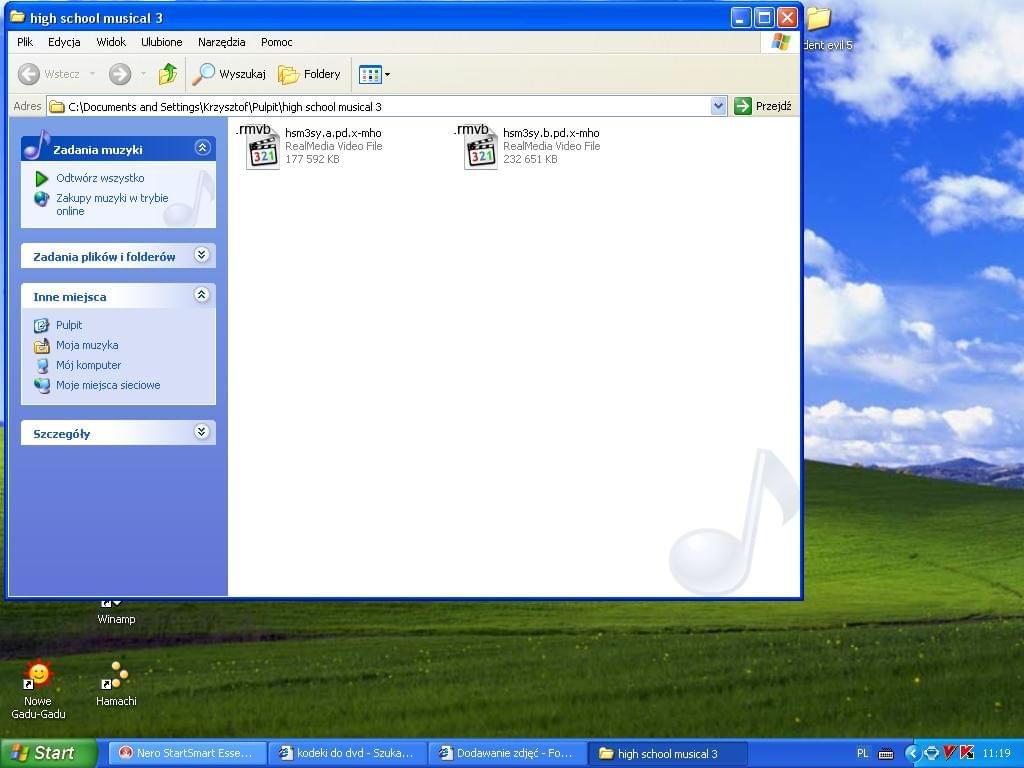This screenshot has width=1024, height=768.
Task: Click the online music globe icon
Action: click(42, 199)
